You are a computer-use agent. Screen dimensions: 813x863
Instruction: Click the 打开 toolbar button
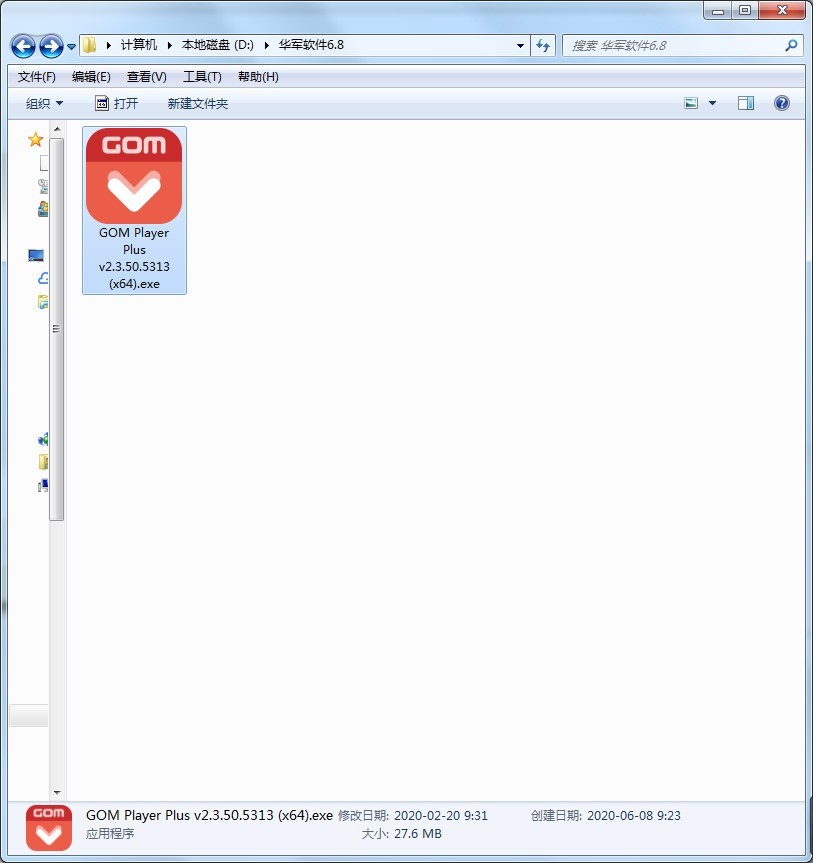pyautogui.click(x=117, y=103)
